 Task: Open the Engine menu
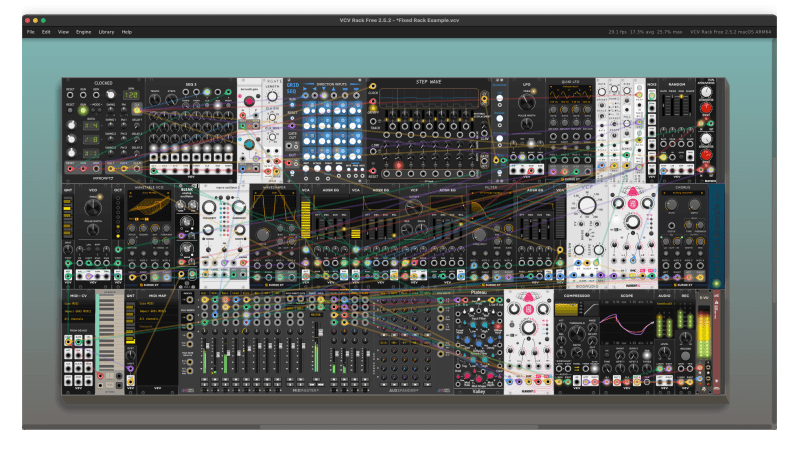coord(84,32)
